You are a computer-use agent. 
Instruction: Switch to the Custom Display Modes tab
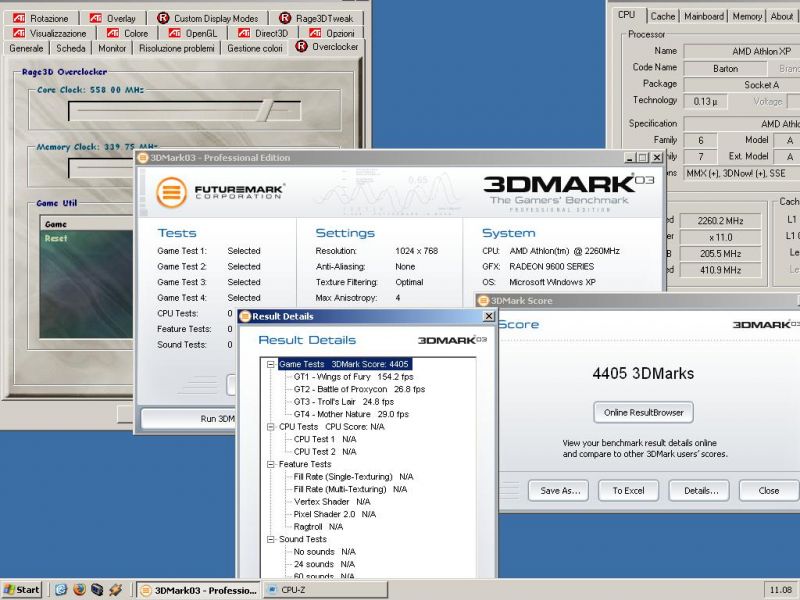click(x=208, y=18)
